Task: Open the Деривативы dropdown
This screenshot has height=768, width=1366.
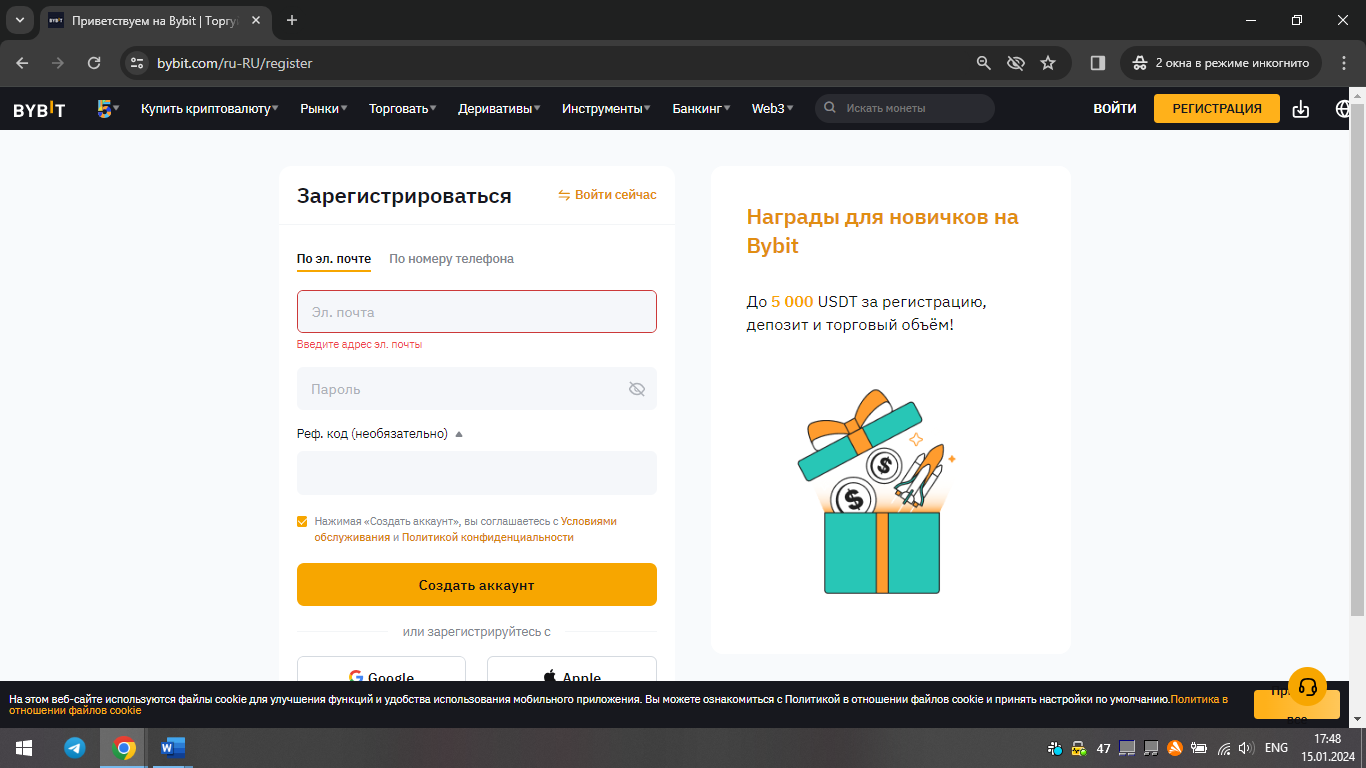Action: tap(499, 109)
